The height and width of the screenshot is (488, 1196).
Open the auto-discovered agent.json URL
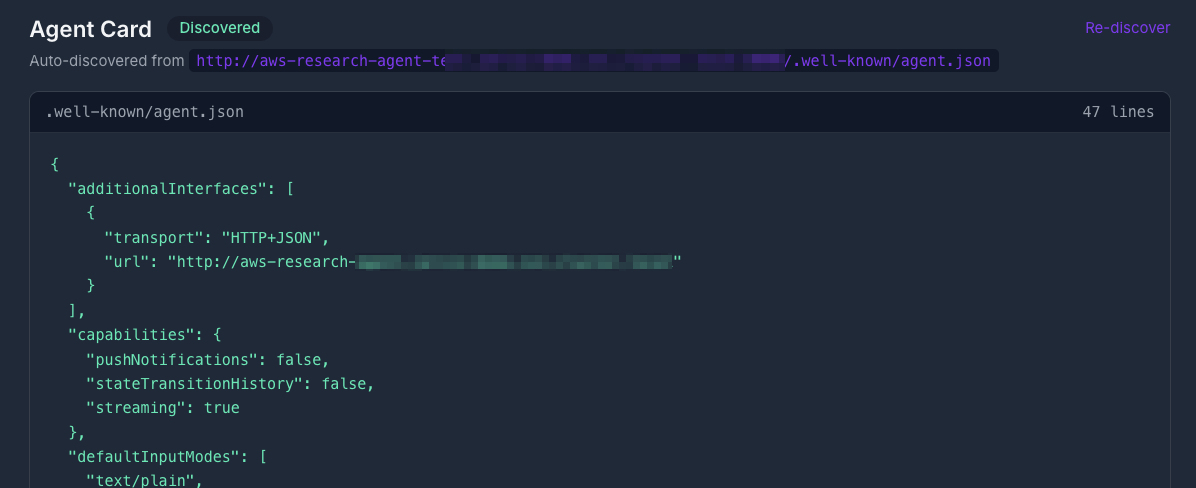pyautogui.click(x=593, y=61)
